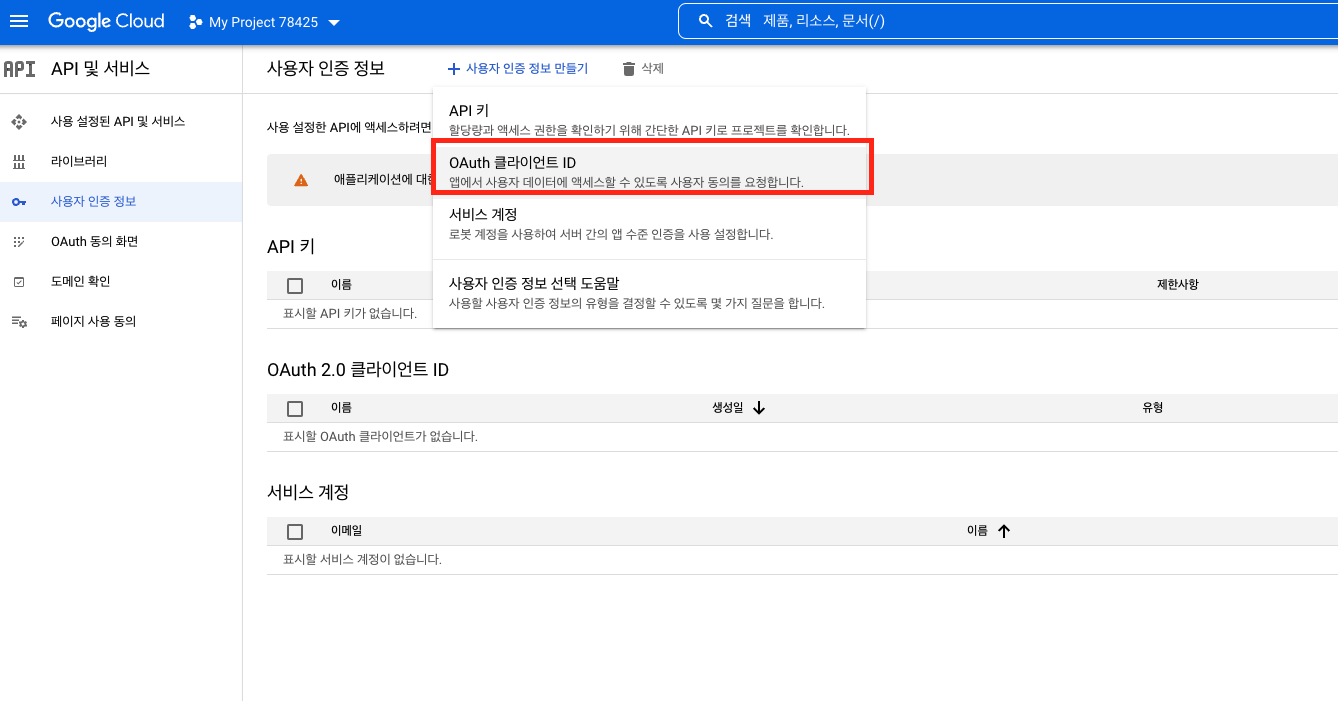Screen dimensions: 1338x701
Task: Click the search field in top bar
Action: pos(1000,21)
